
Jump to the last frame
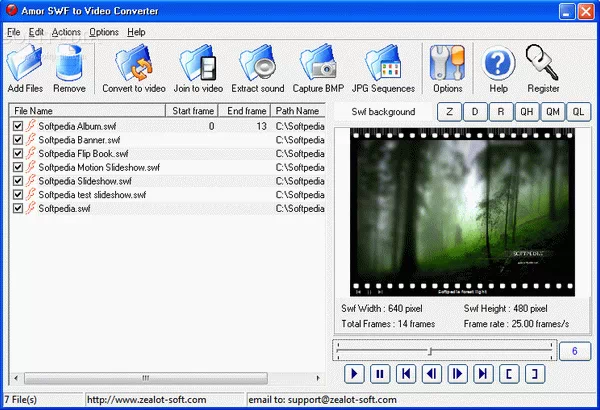point(483,374)
